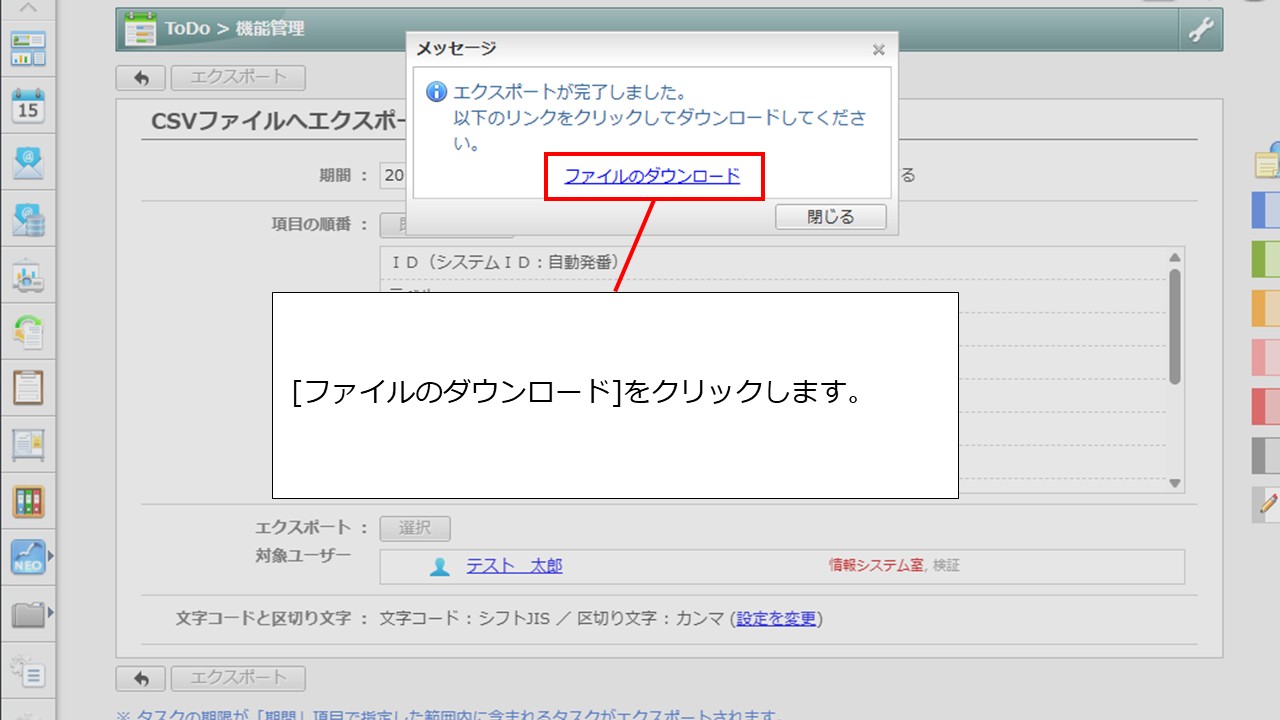The width and height of the screenshot is (1280, 720).
Task: Open the blue NEO icon in the sidebar
Action: [x=28, y=557]
